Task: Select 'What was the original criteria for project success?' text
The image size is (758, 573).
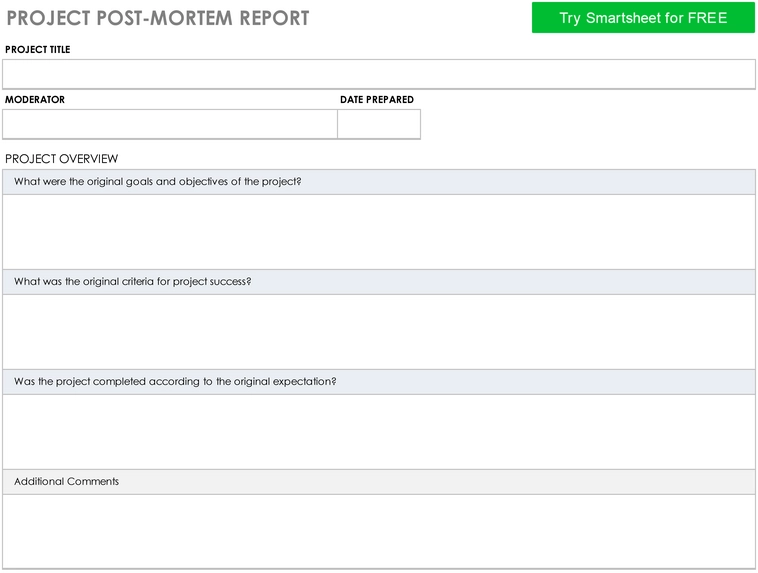Action: click(x=132, y=281)
